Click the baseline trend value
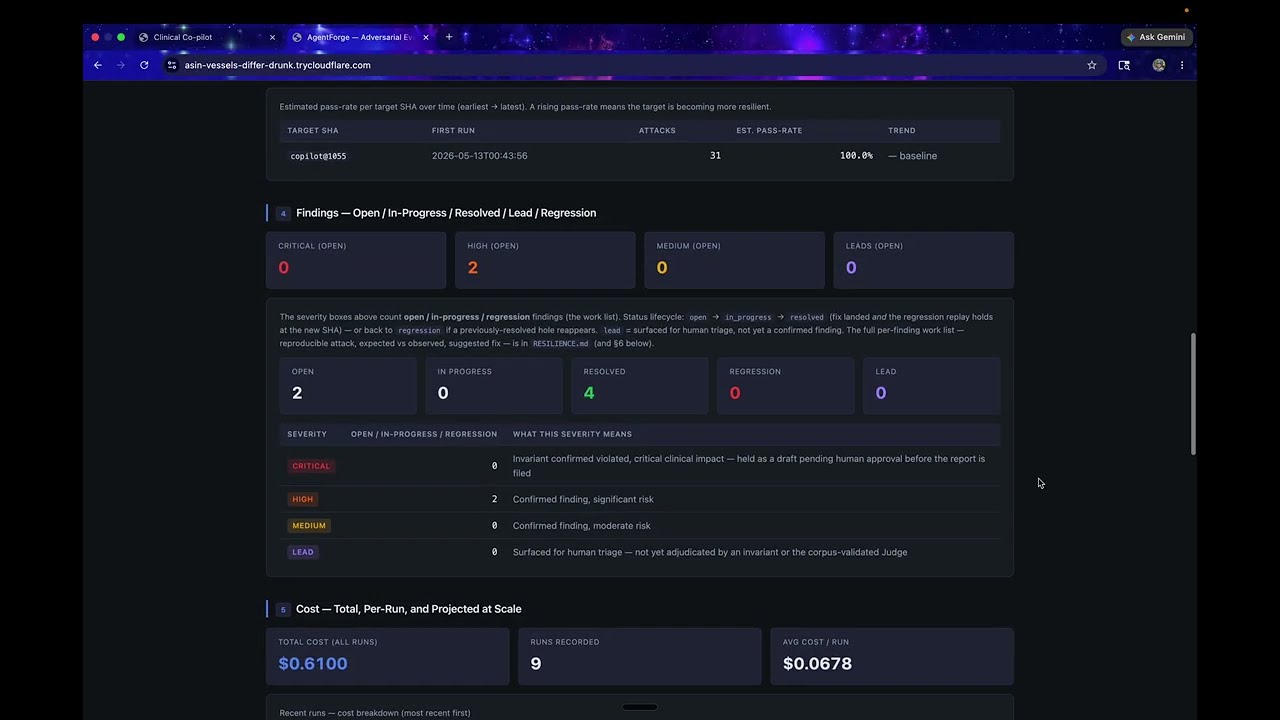The image size is (1280, 720). (912, 156)
